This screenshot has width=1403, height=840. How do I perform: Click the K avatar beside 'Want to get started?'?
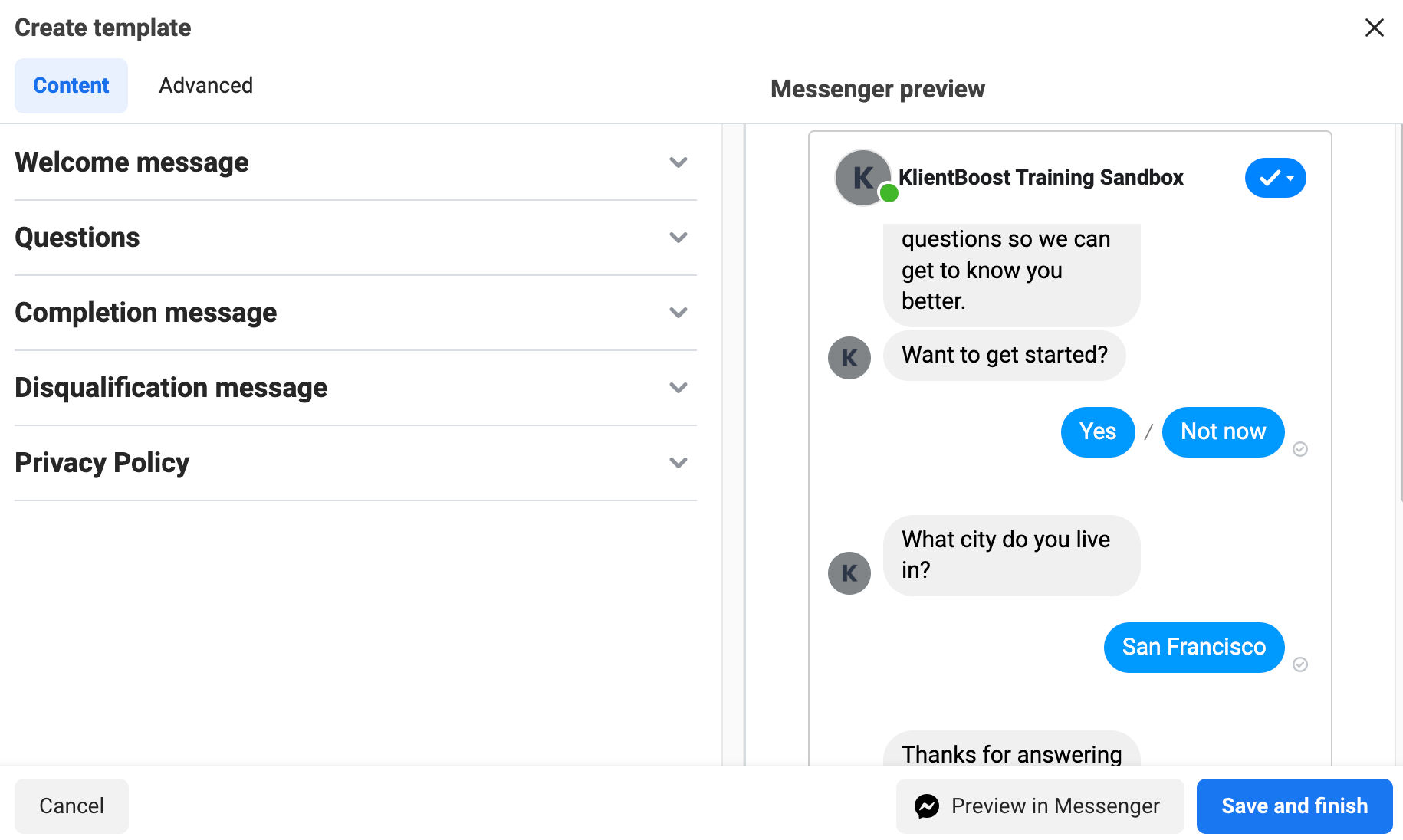pyautogui.click(x=849, y=358)
